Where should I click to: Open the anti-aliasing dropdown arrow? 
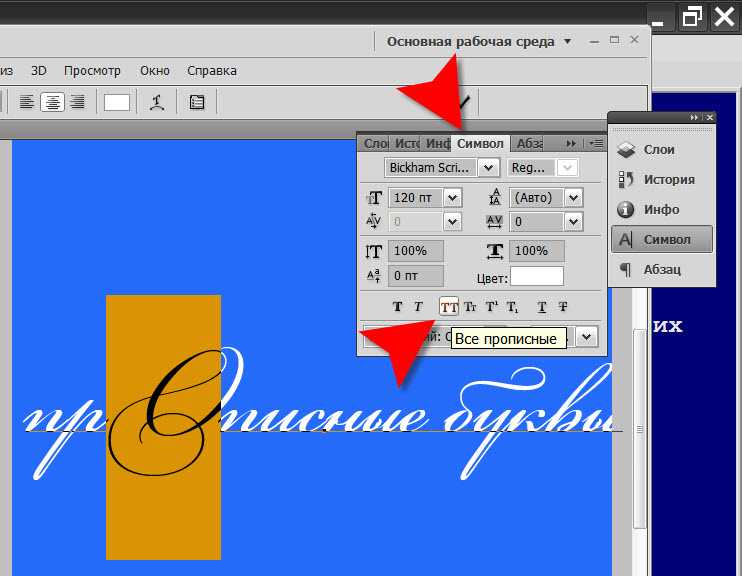(587, 337)
